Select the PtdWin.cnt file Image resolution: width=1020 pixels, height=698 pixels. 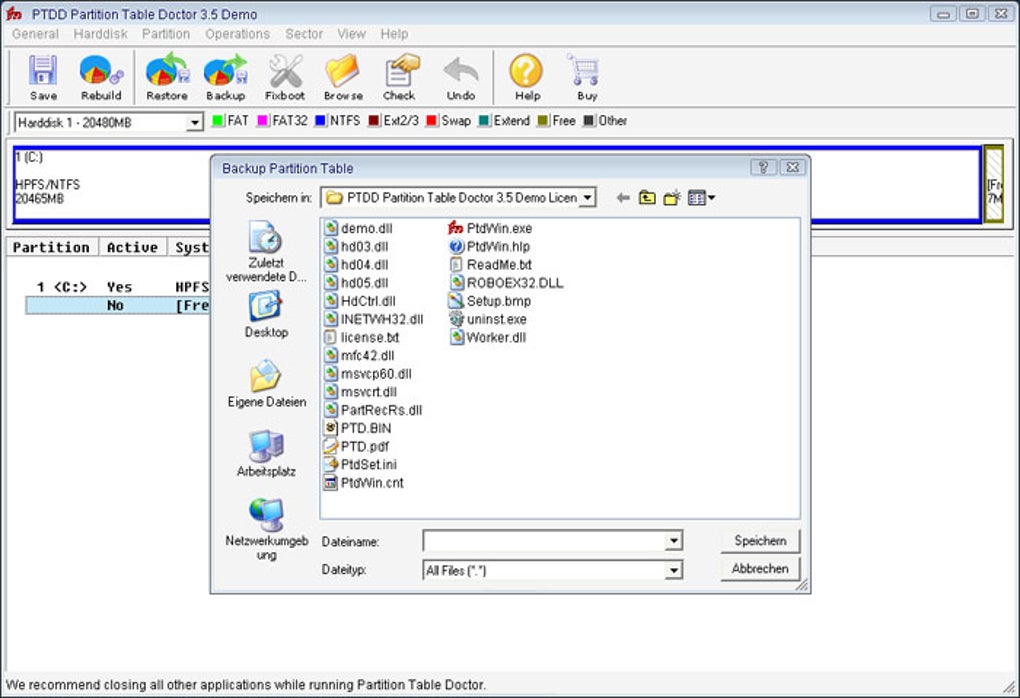[364, 483]
